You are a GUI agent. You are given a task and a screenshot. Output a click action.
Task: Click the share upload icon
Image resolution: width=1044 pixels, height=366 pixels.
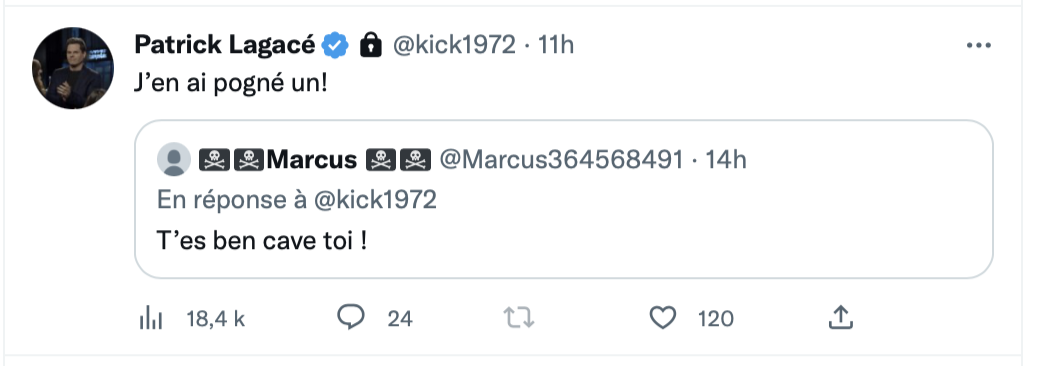click(841, 317)
